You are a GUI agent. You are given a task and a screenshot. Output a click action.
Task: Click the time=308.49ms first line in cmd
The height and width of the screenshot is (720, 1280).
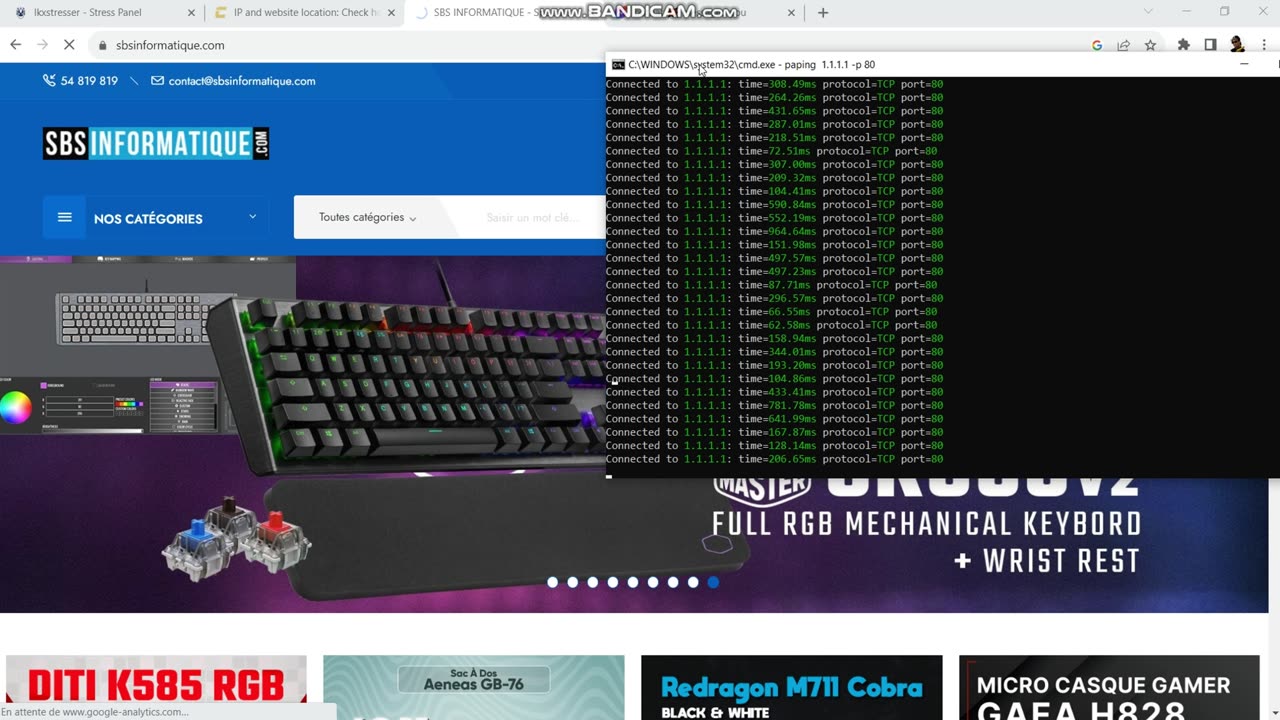click(x=774, y=84)
